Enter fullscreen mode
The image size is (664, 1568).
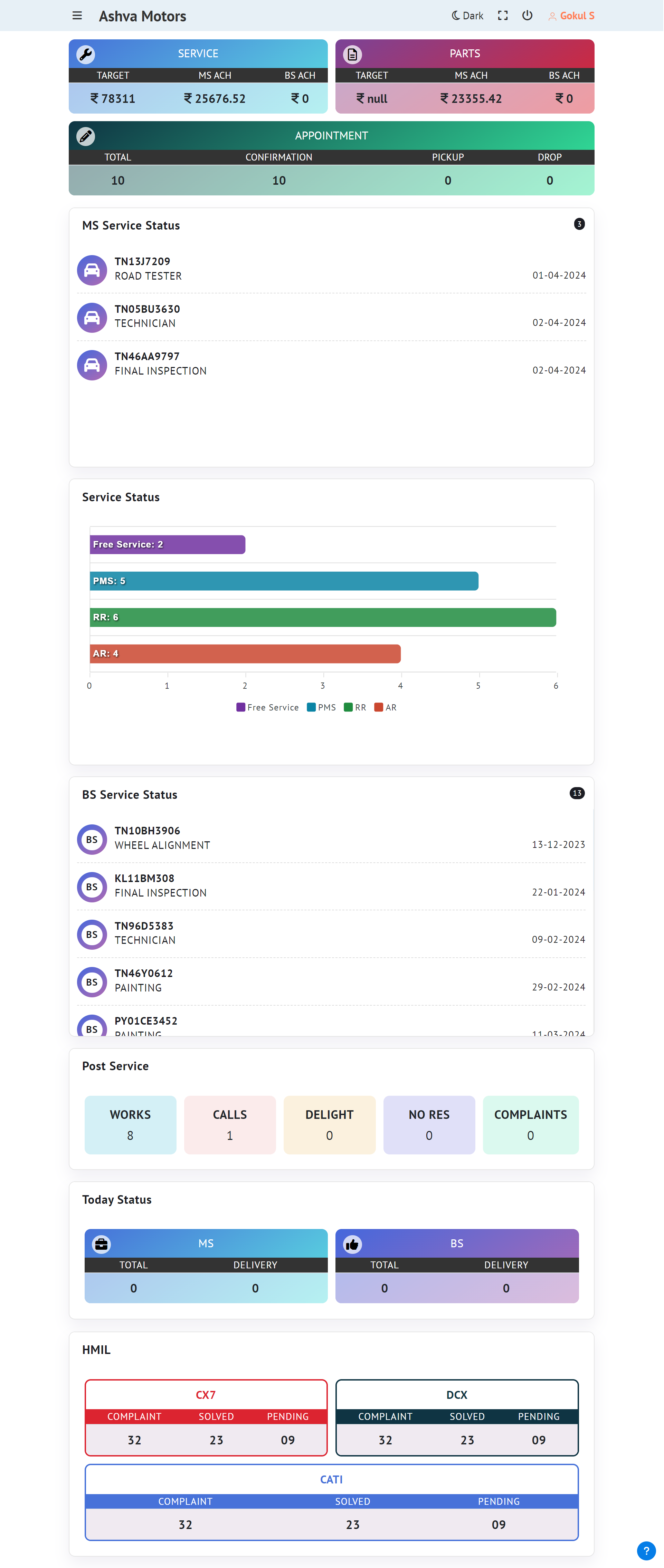(503, 16)
